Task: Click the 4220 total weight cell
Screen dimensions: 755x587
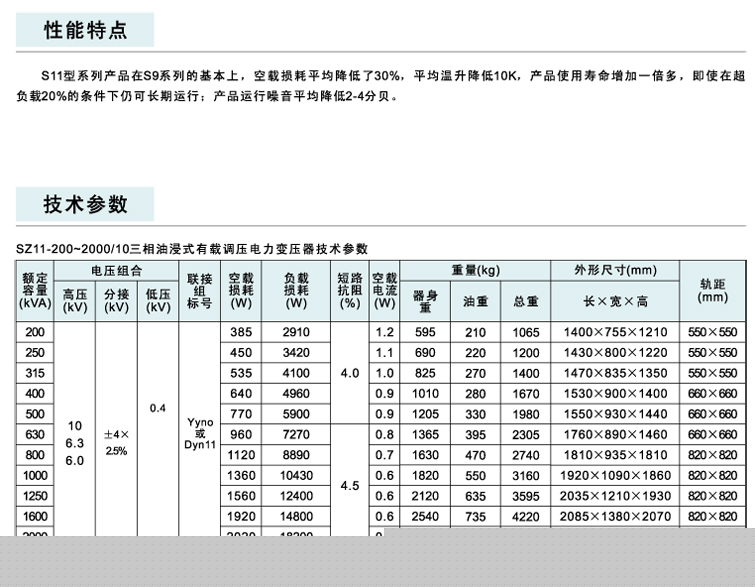Action: [x=526, y=517]
